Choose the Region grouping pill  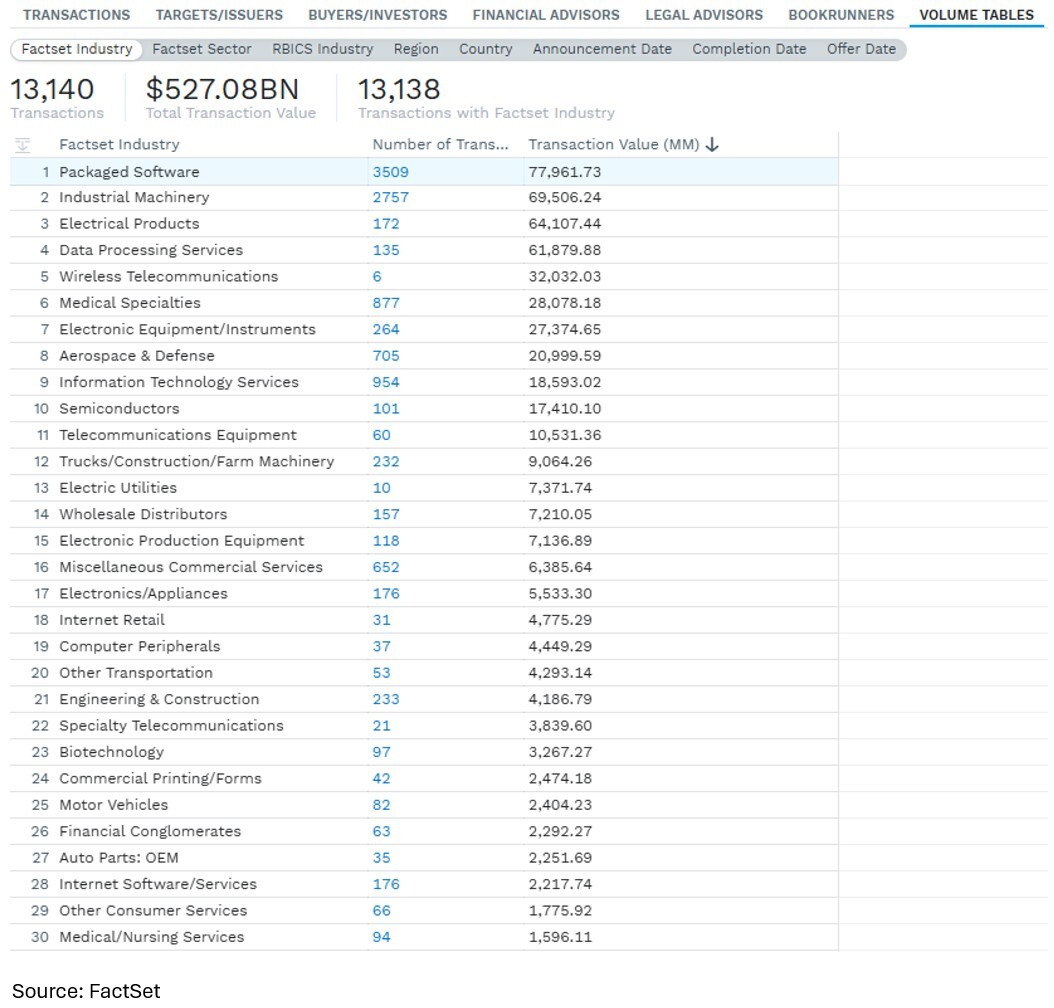point(416,49)
